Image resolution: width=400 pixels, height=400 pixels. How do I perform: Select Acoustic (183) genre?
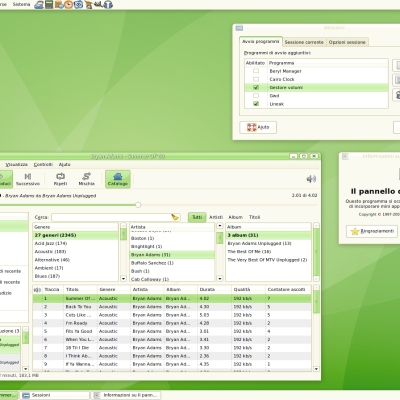click(76, 252)
